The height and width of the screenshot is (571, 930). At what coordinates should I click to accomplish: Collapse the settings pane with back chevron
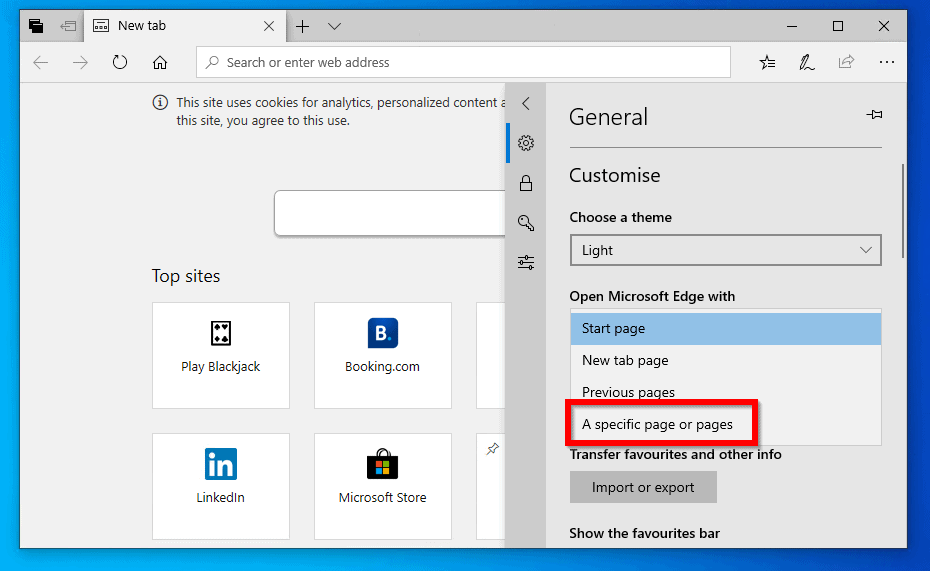coord(525,104)
